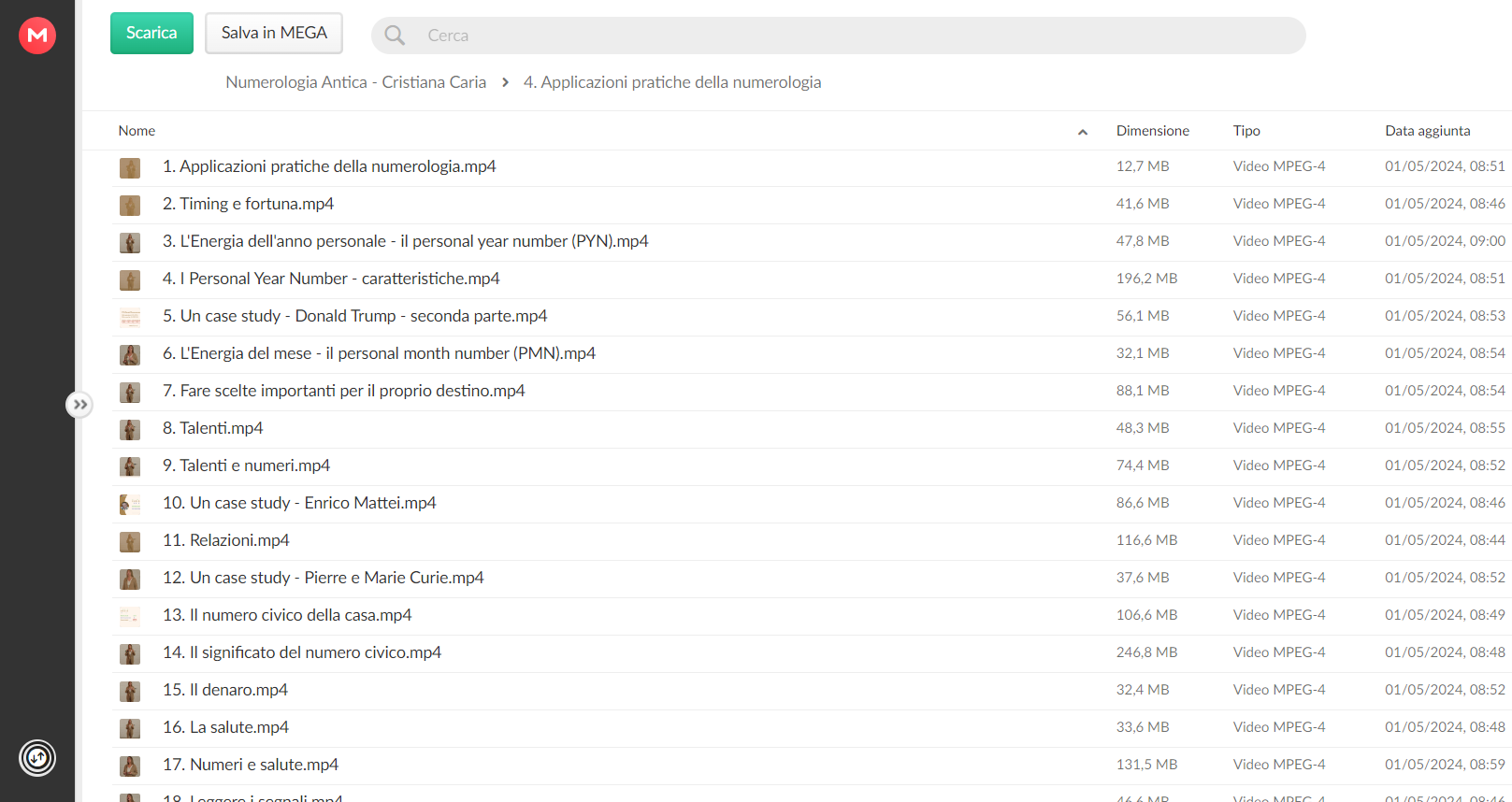Sort by the Nome column header
1512x802 pixels.
pyautogui.click(x=137, y=131)
